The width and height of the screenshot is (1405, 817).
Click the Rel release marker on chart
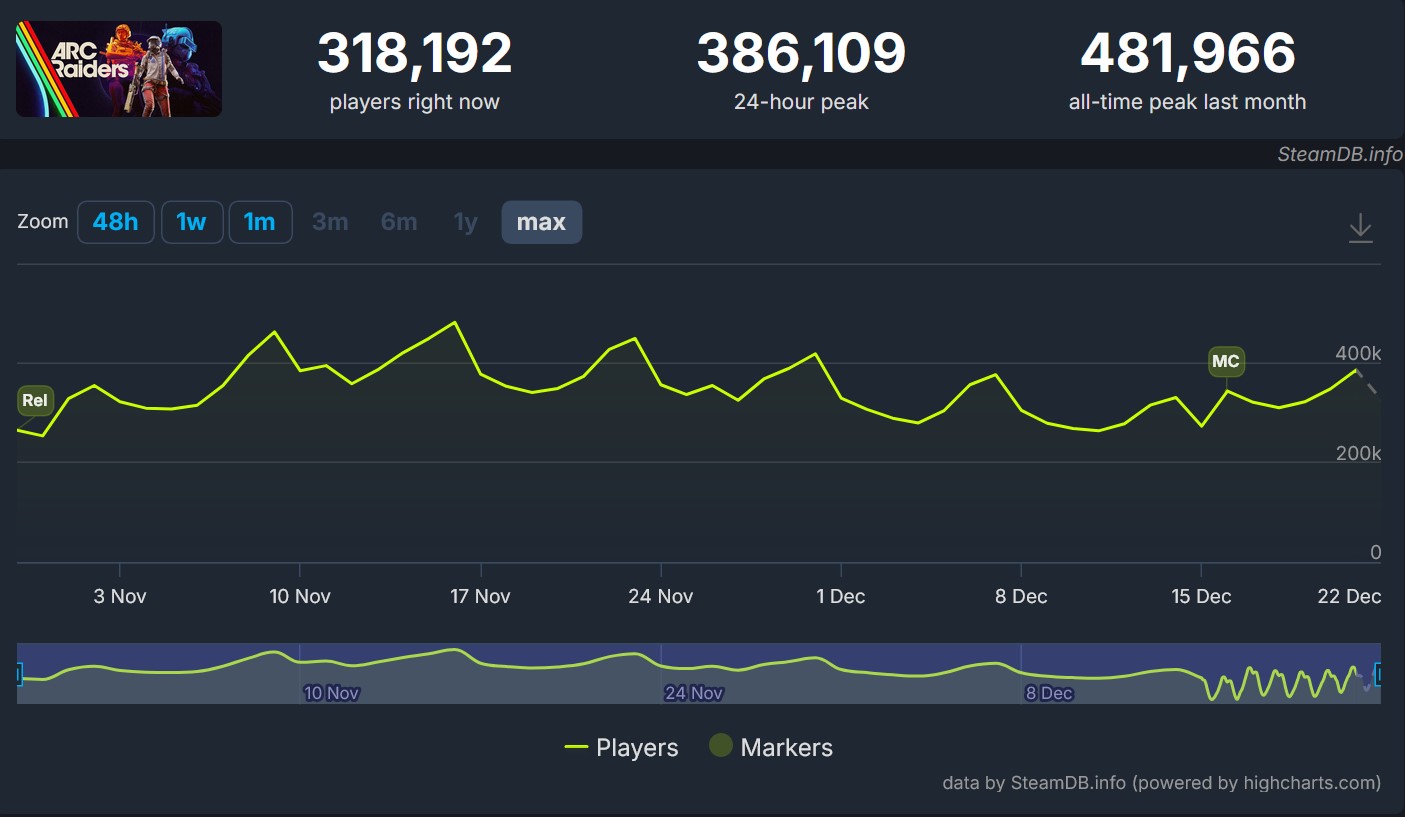35,401
